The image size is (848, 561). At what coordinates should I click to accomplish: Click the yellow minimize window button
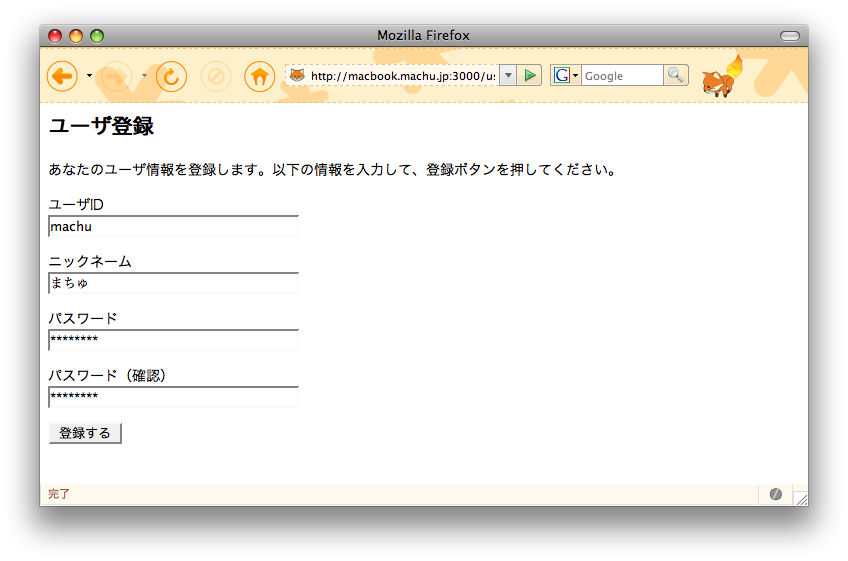pyautogui.click(x=76, y=36)
